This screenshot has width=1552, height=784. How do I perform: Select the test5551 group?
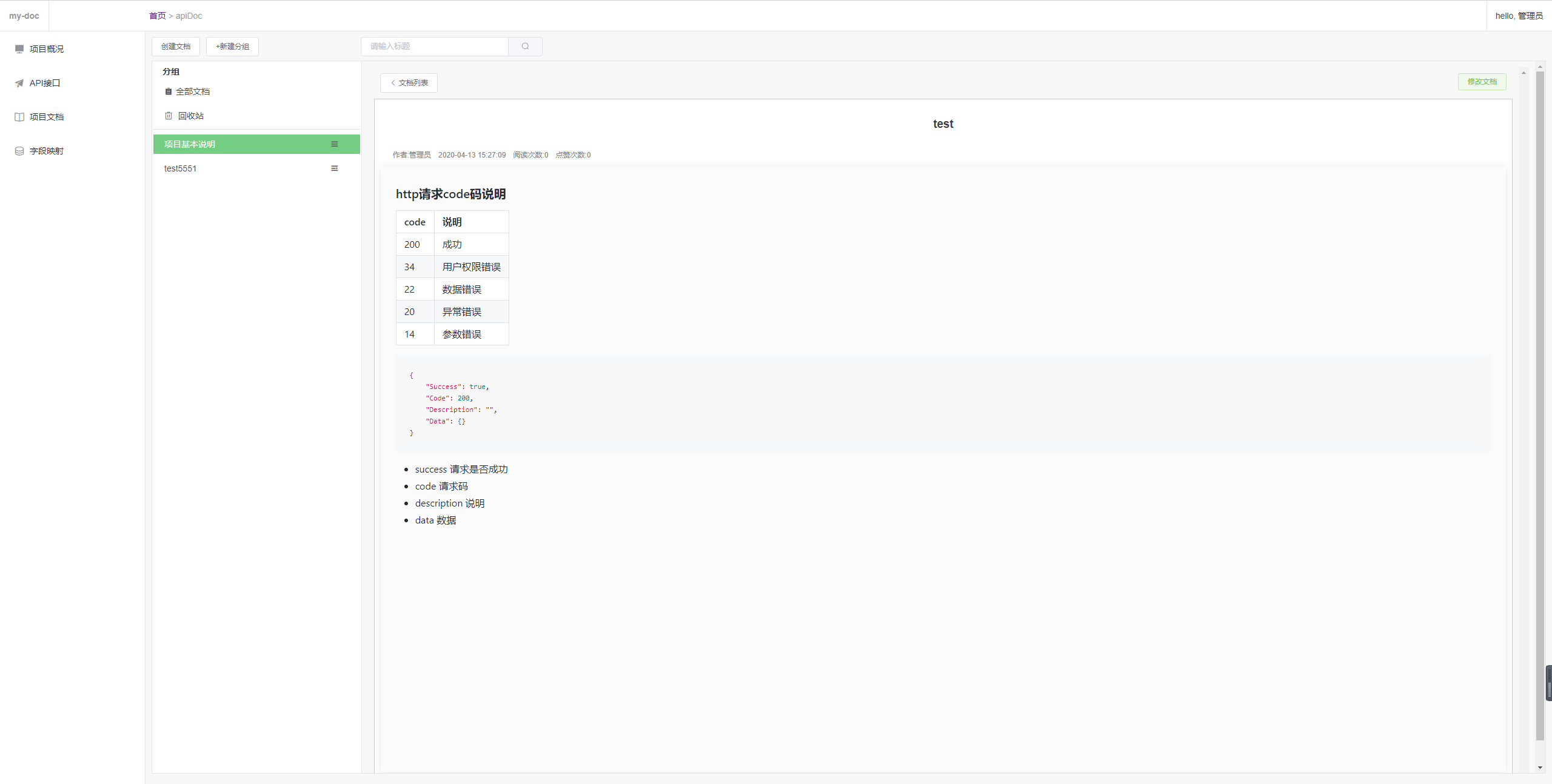pyautogui.click(x=256, y=168)
